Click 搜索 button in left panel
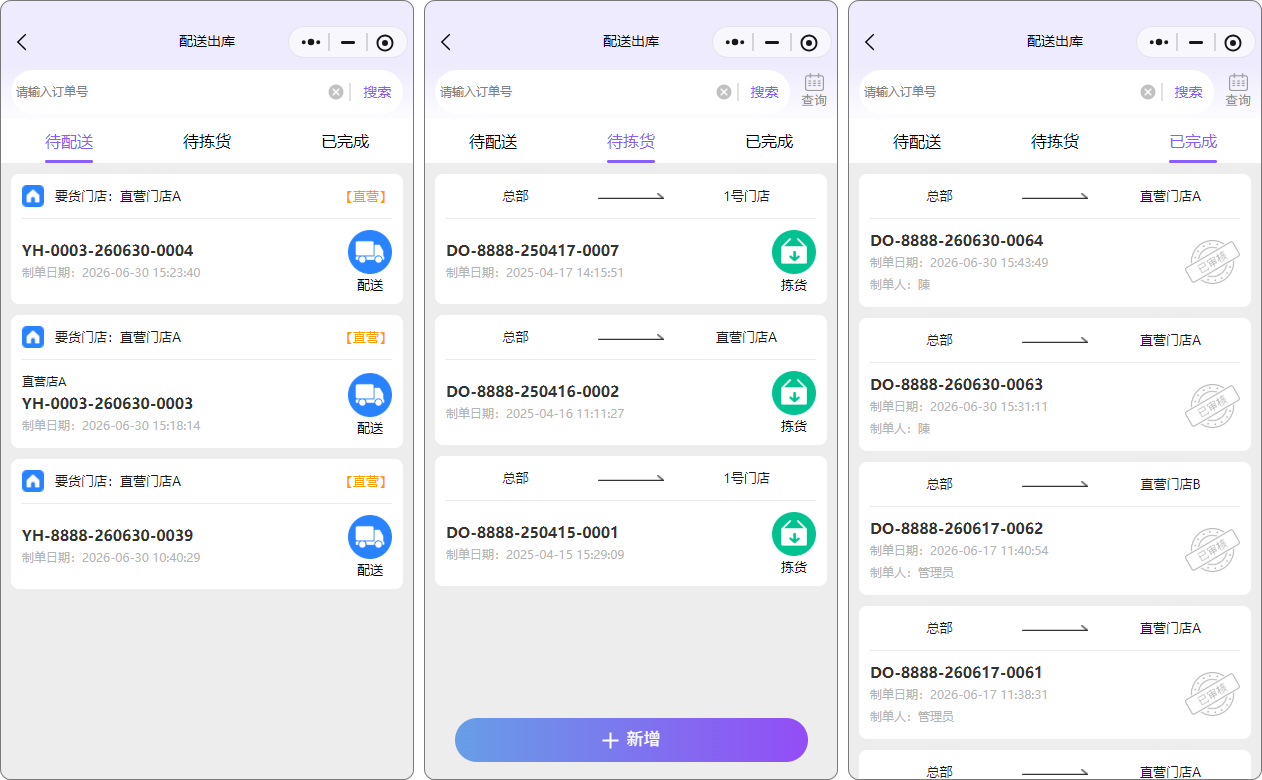Screen dimensions: 1262x780 377,92
